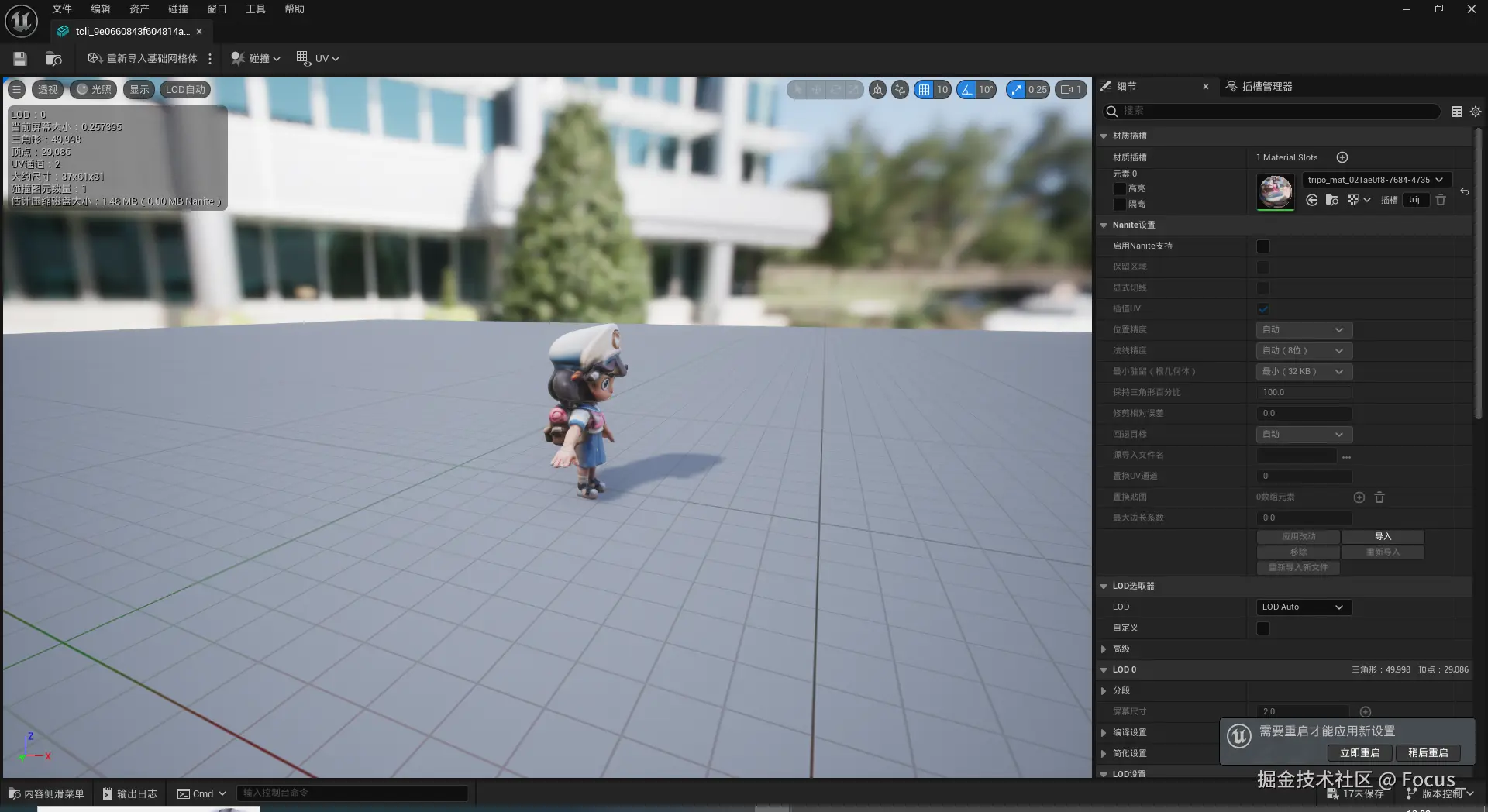Screen dimensions: 1488x812
Task: Open the 显示 show options menu
Action: 139,90
